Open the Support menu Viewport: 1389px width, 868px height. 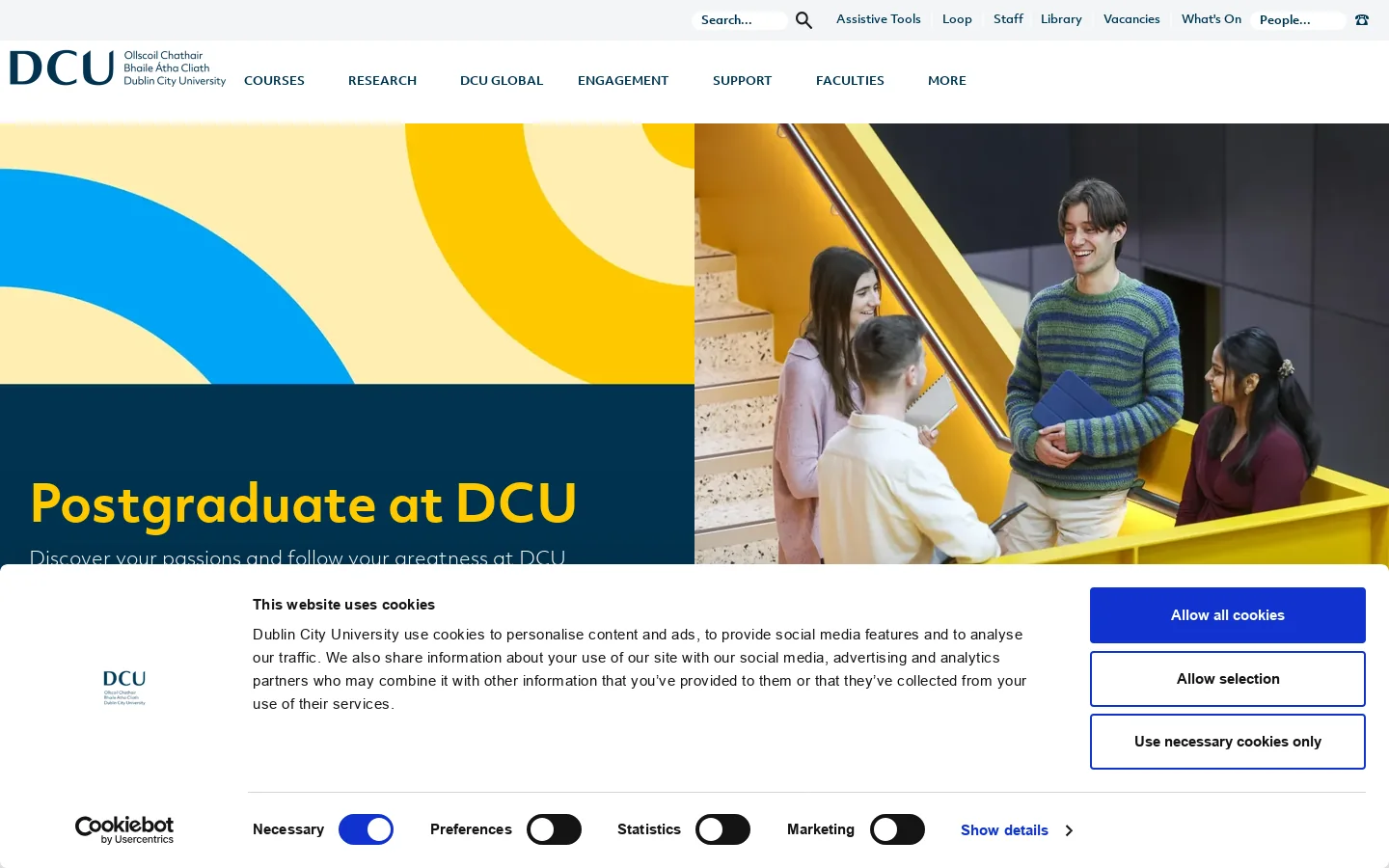[742, 81]
